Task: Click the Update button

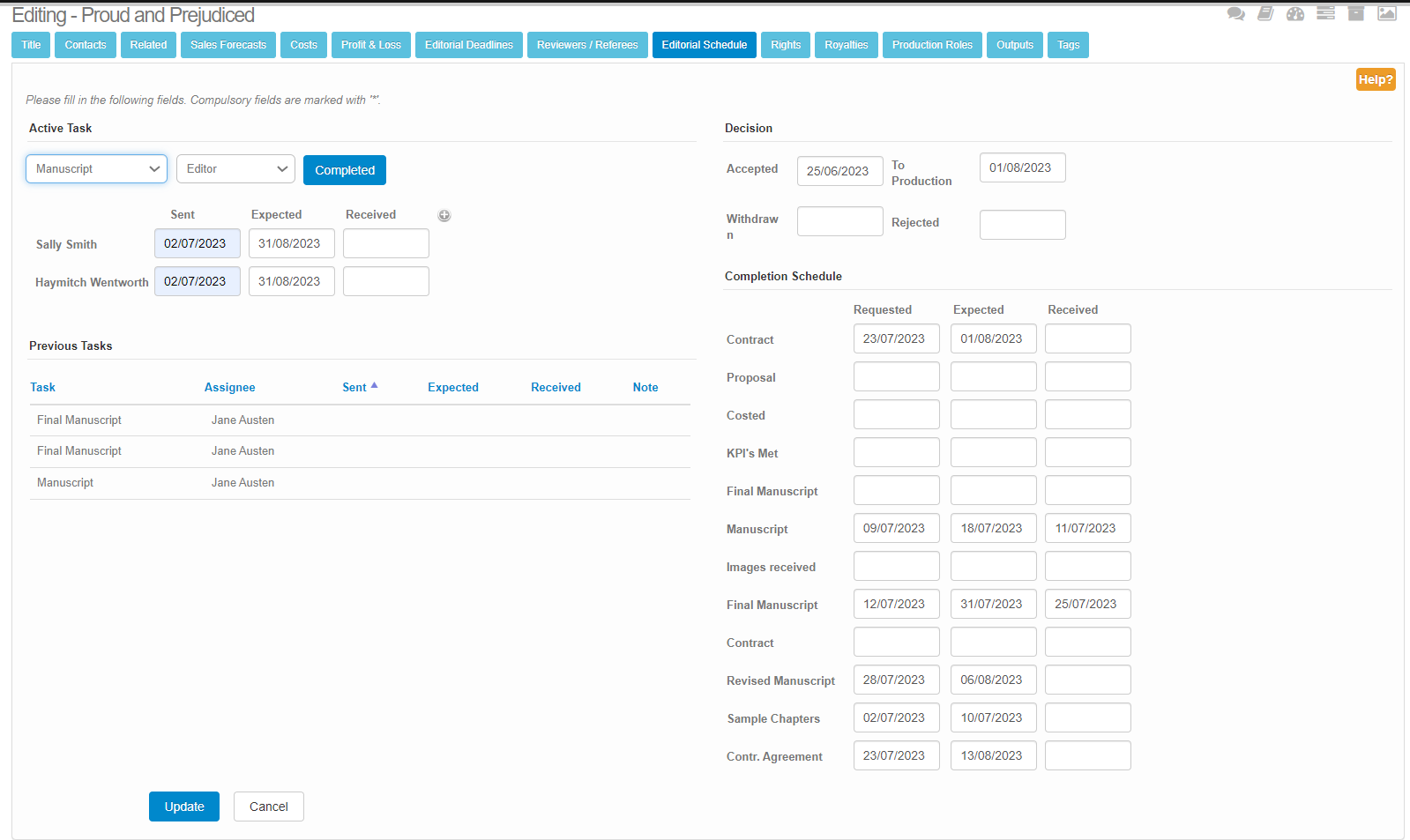Action: pyautogui.click(x=184, y=807)
